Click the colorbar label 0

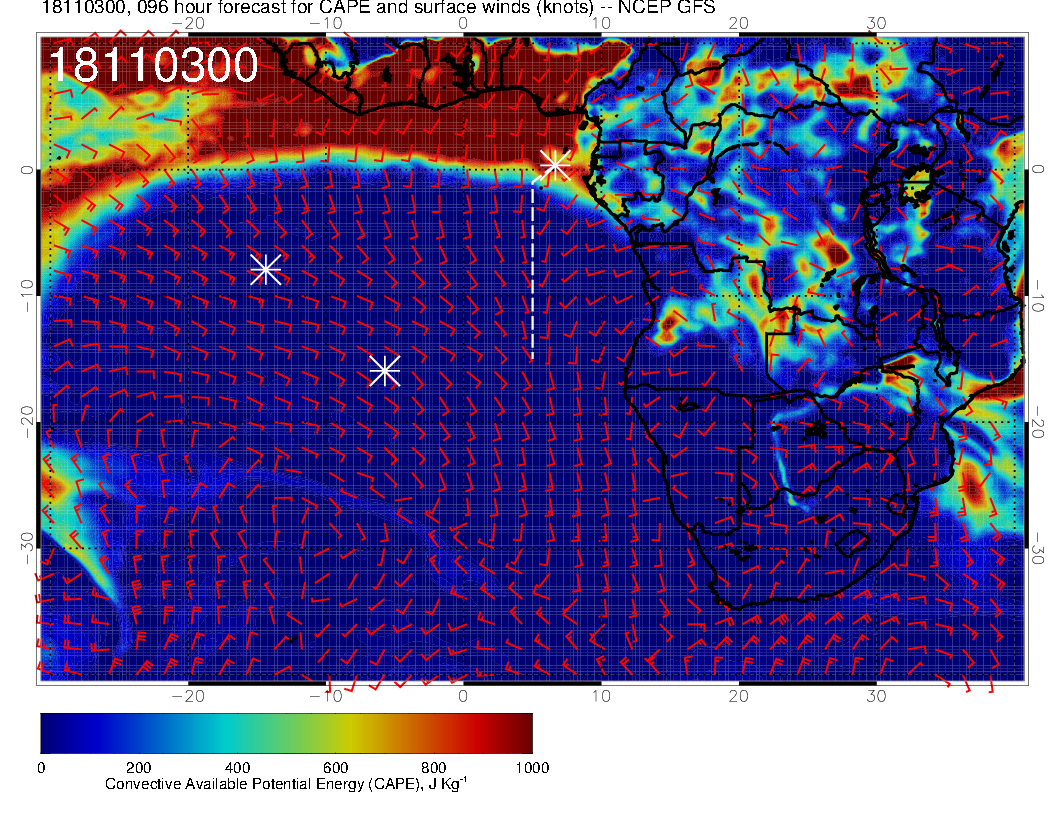point(42,768)
